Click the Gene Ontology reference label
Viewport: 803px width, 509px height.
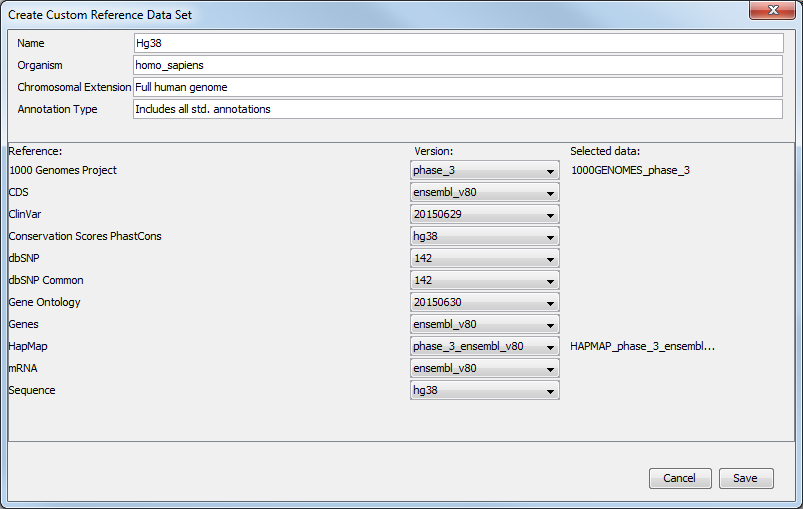click(45, 303)
